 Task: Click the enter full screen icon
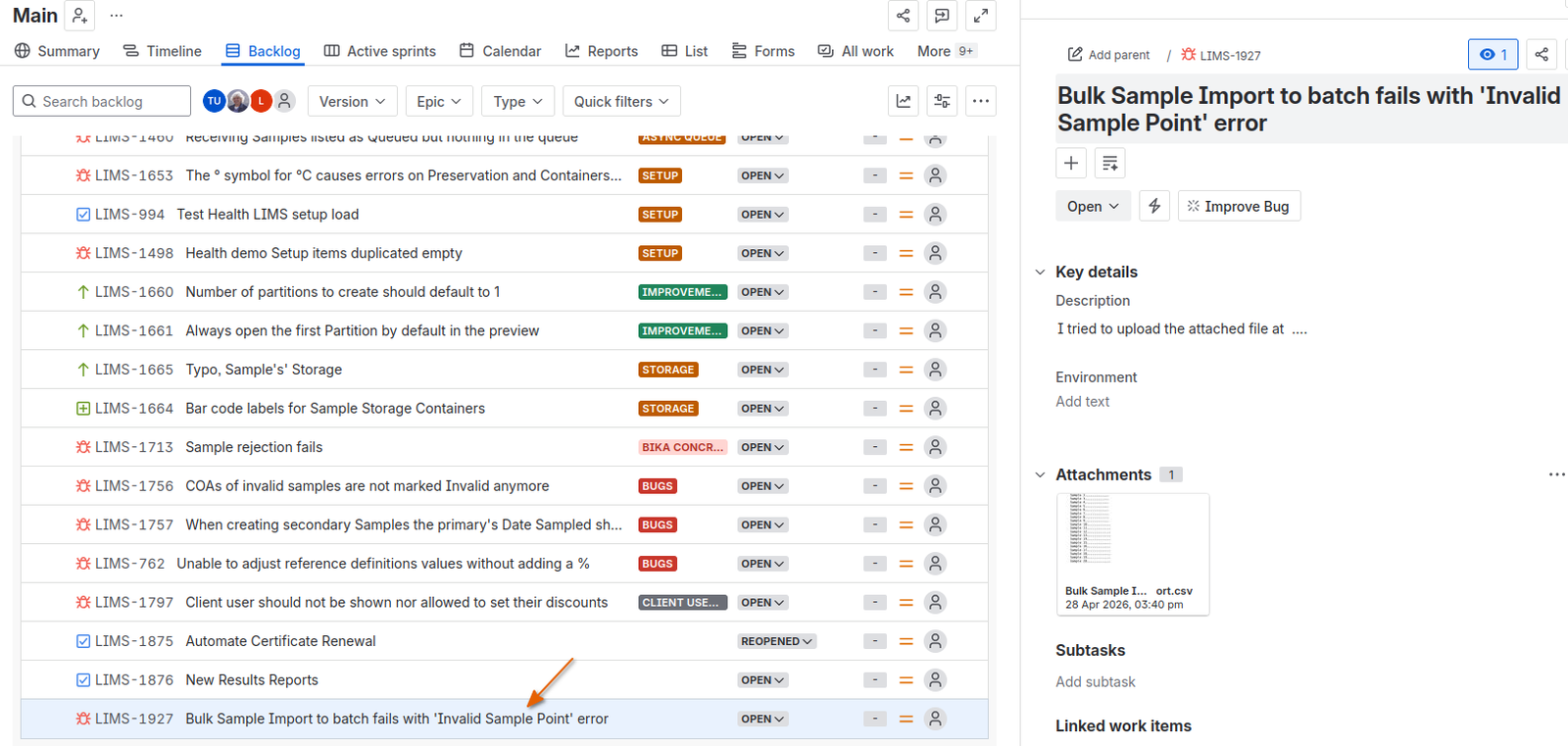coord(980,16)
